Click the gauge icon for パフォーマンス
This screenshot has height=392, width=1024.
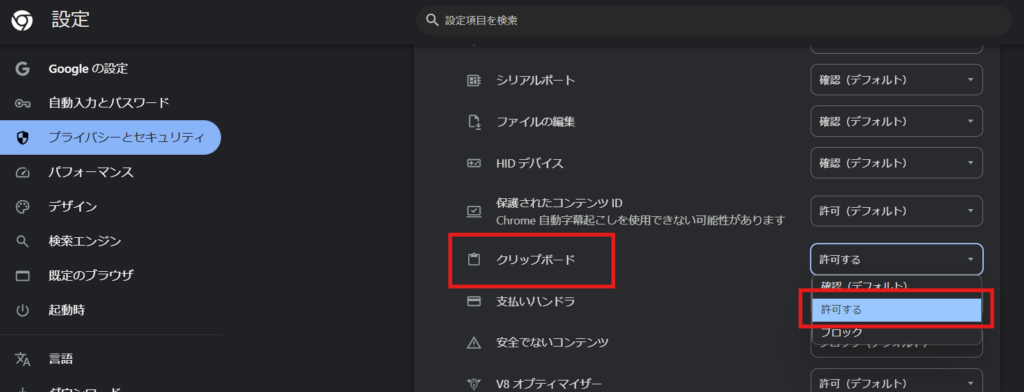tap(23, 172)
